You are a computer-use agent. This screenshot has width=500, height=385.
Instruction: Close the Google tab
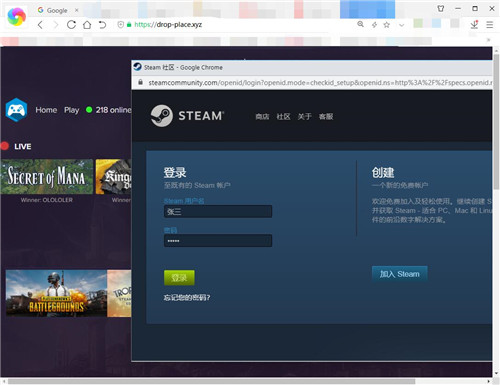pyautogui.click(x=76, y=10)
